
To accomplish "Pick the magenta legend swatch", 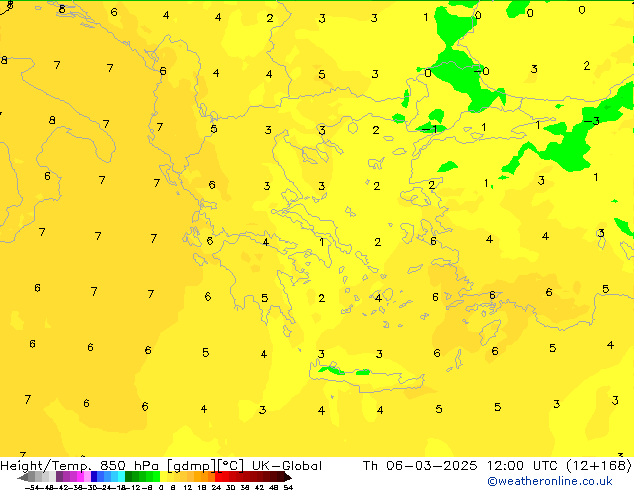I will click(80, 476).
